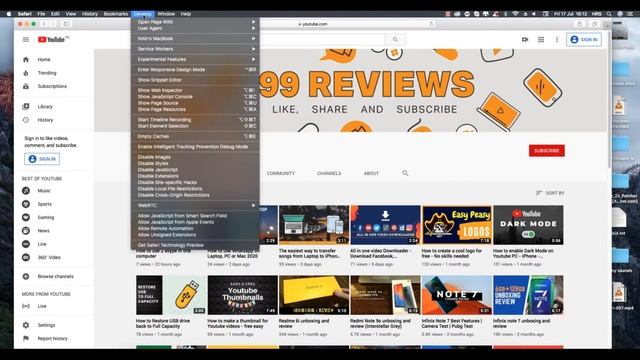Expand the Open Page With submenu

click(195, 22)
